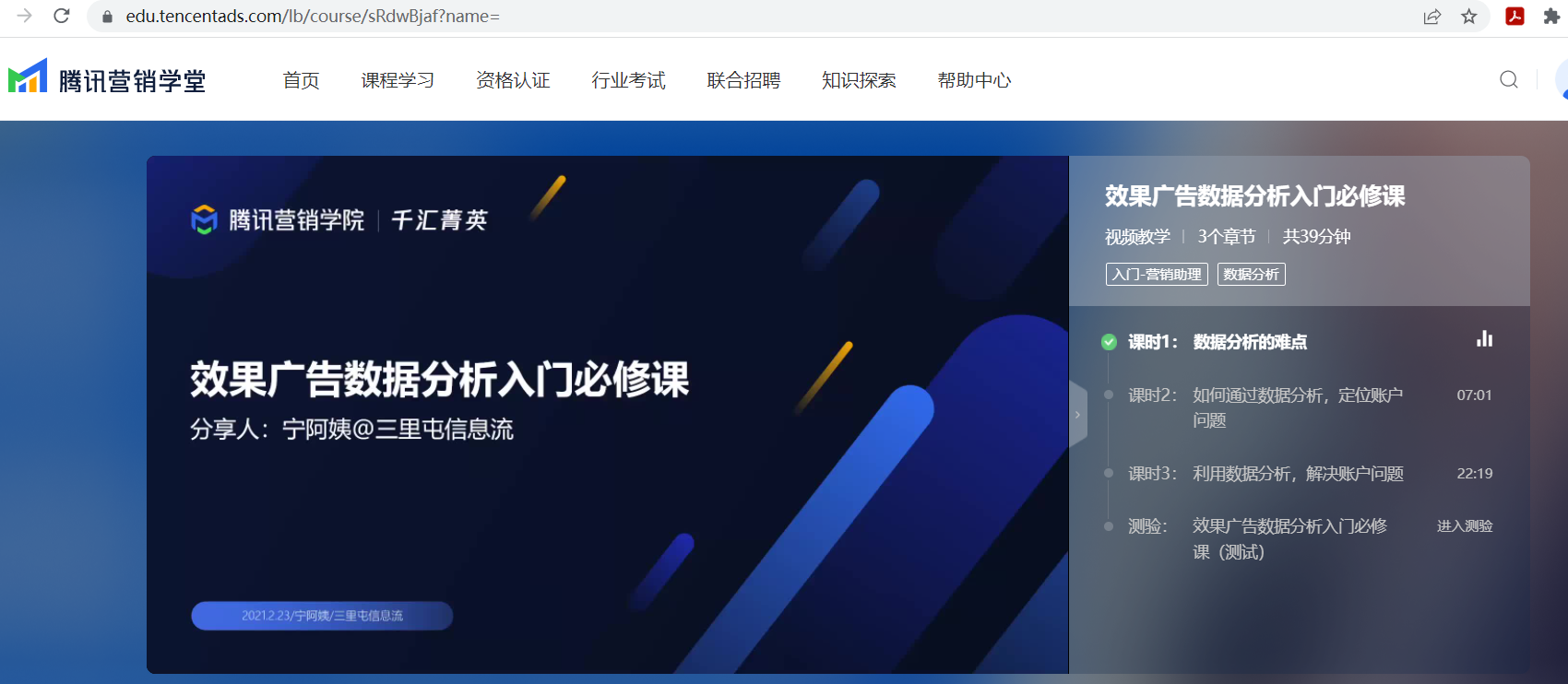Select lesson 课时3 利用数据分析
1568x684 pixels.
[1265, 474]
